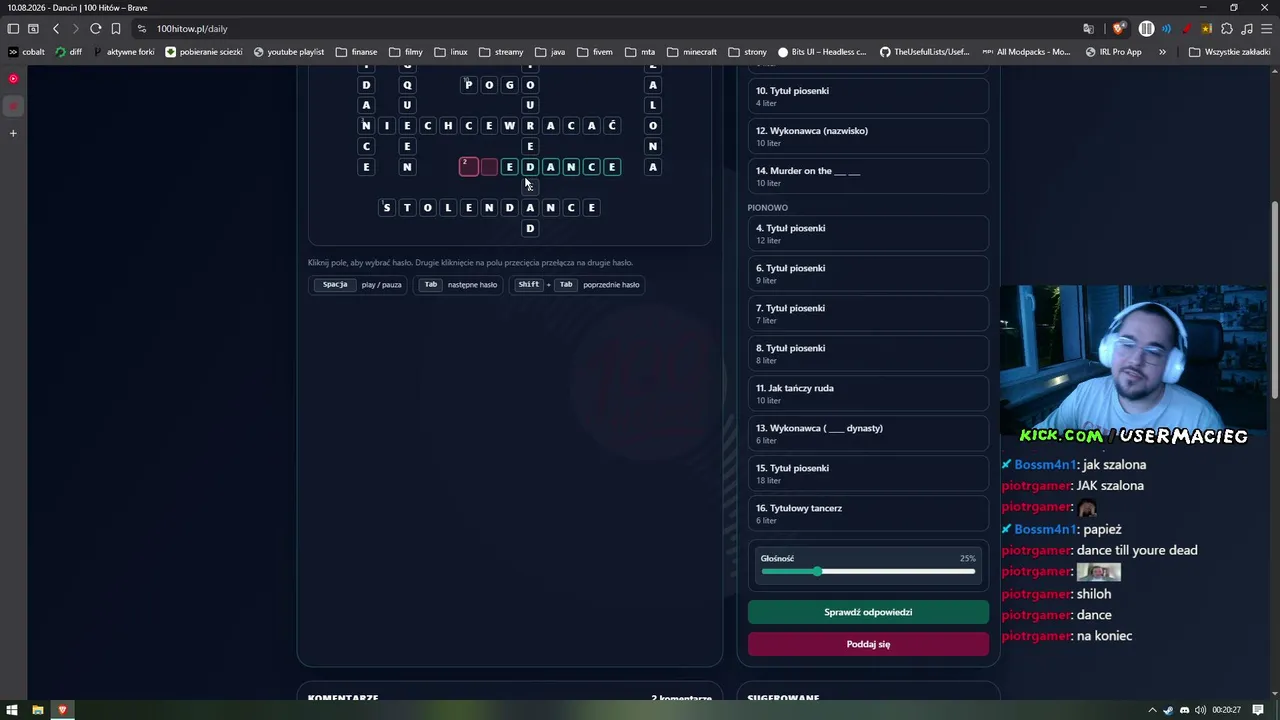Select clue 10. Tytuł piosenki, 4 liter
The image size is (1280, 720).
(868, 96)
